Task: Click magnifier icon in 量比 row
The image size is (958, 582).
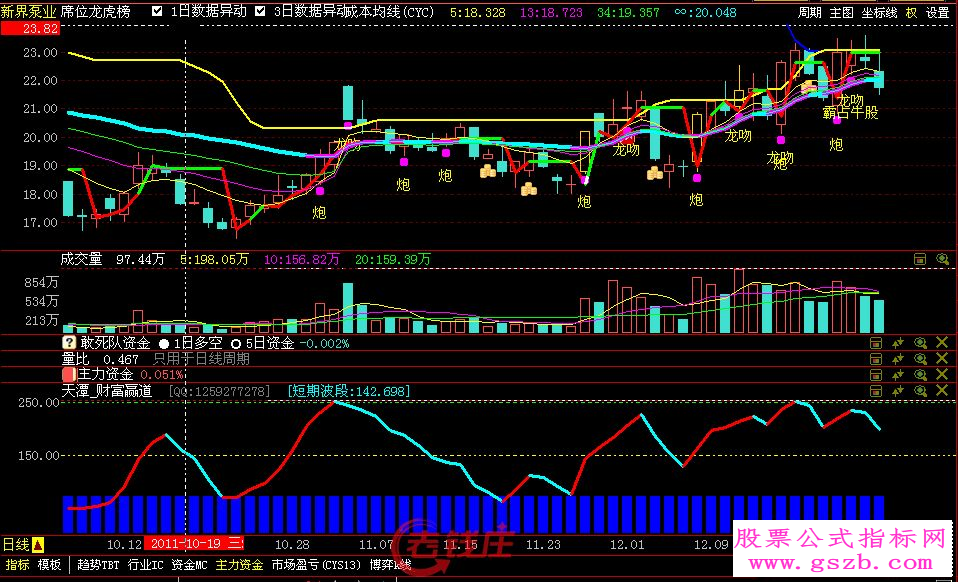Action: click(x=920, y=359)
